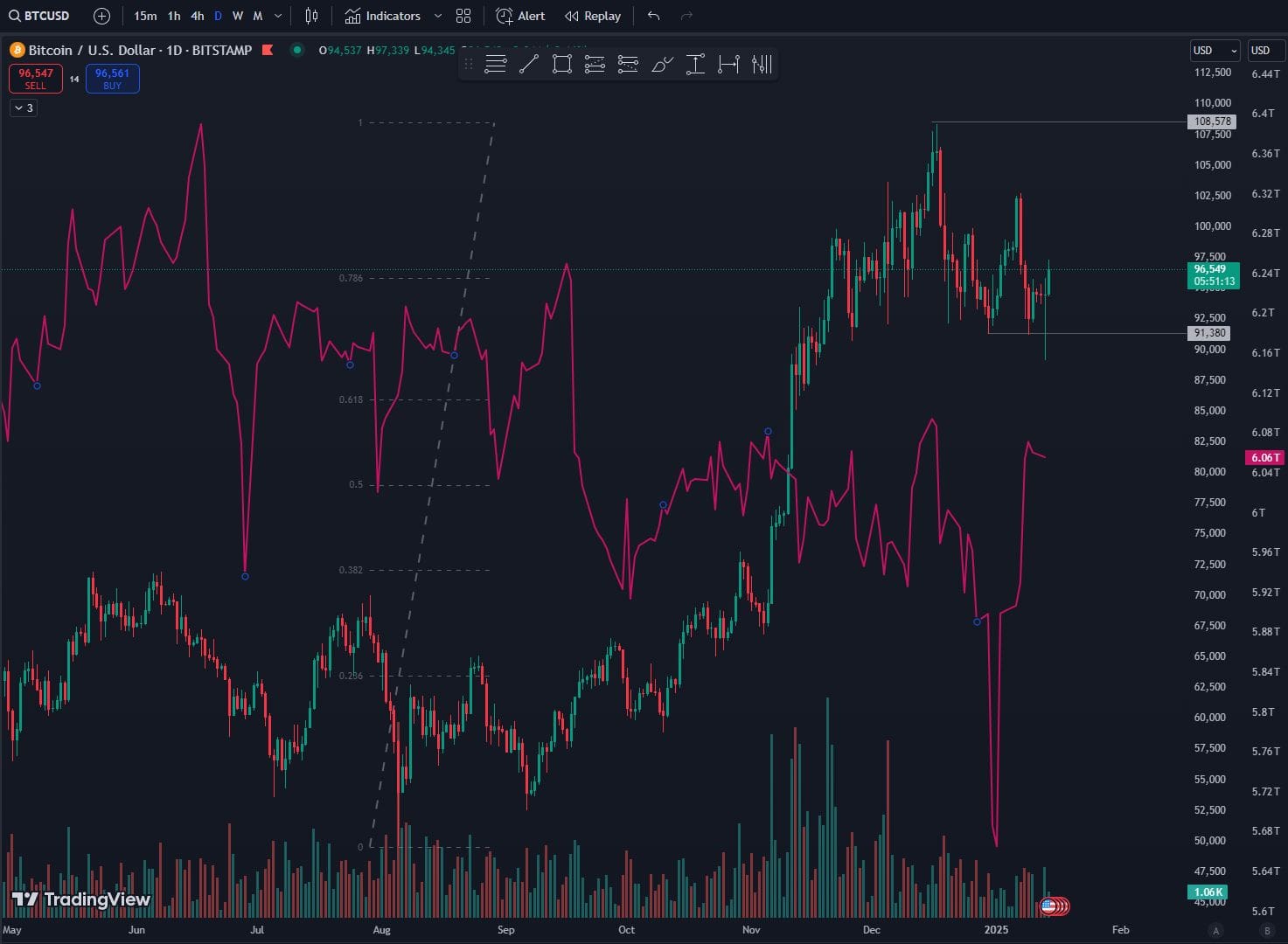
Task: Click the 91,380 price line label
Action: coord(1208,333)
